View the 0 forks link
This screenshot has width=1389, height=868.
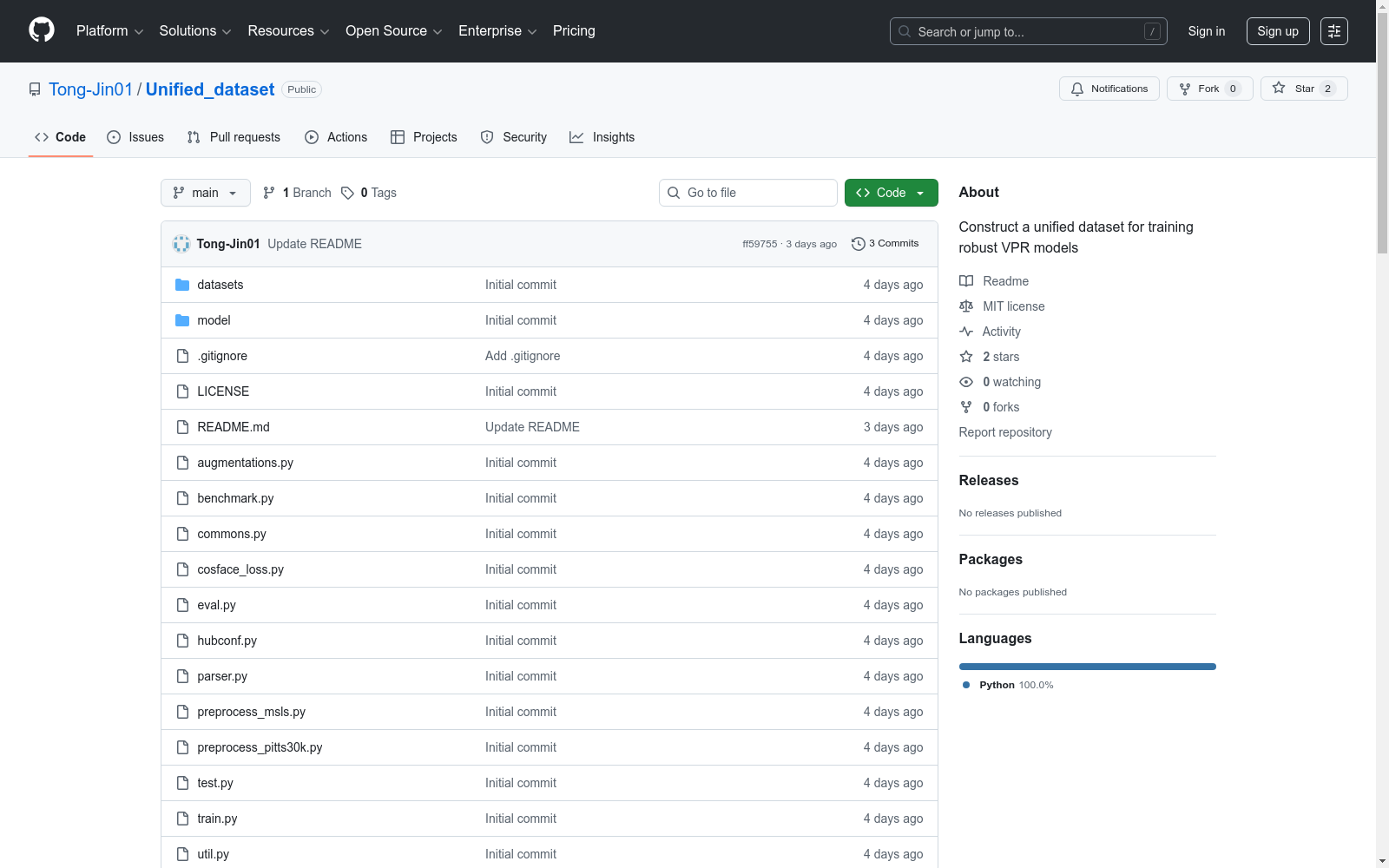990,407
